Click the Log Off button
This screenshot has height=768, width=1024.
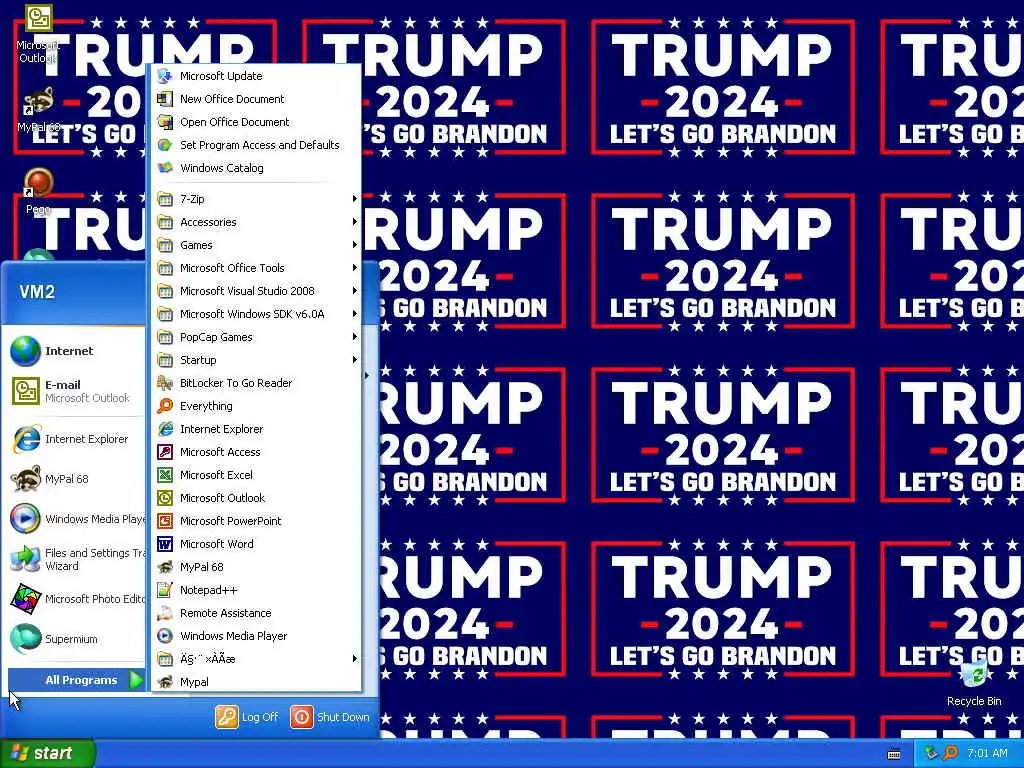tap(247, 717)
